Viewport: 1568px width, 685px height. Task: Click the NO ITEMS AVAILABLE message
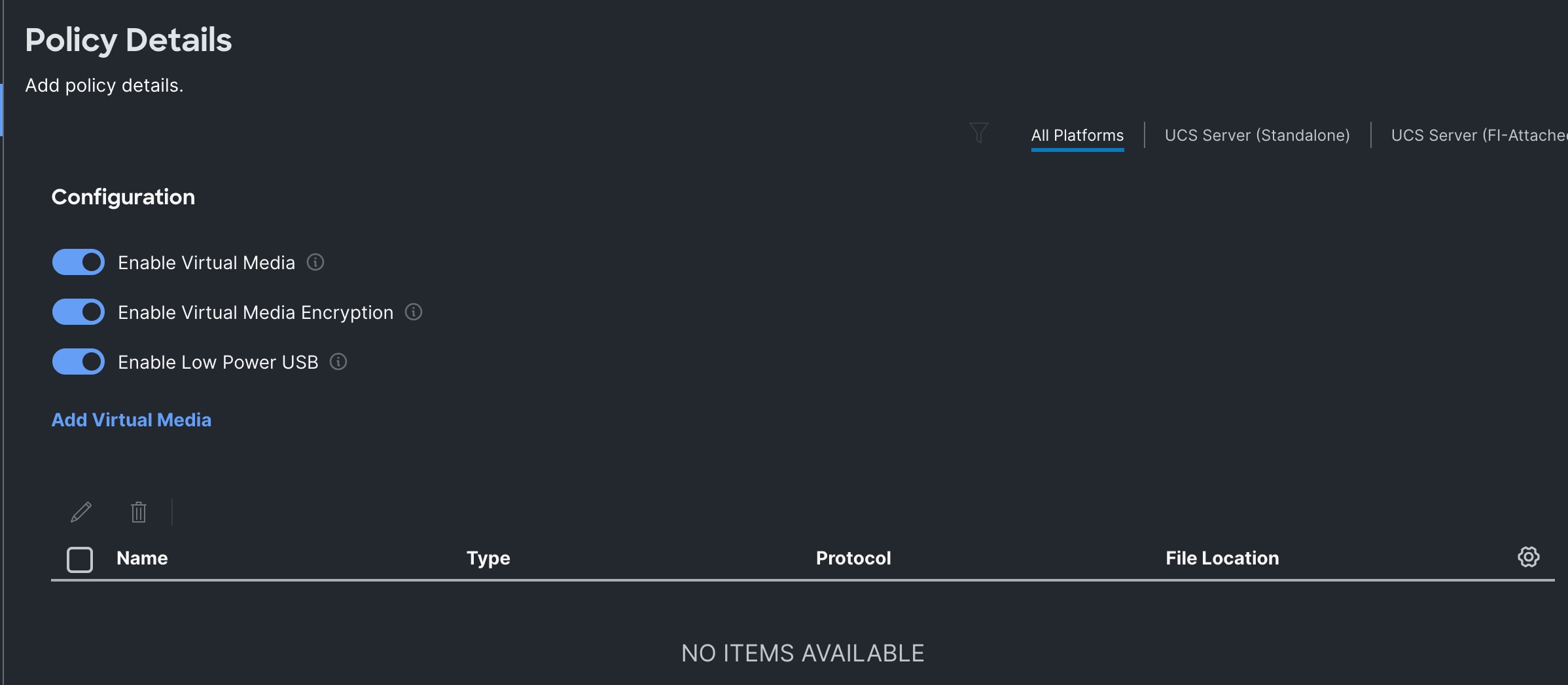802,653
